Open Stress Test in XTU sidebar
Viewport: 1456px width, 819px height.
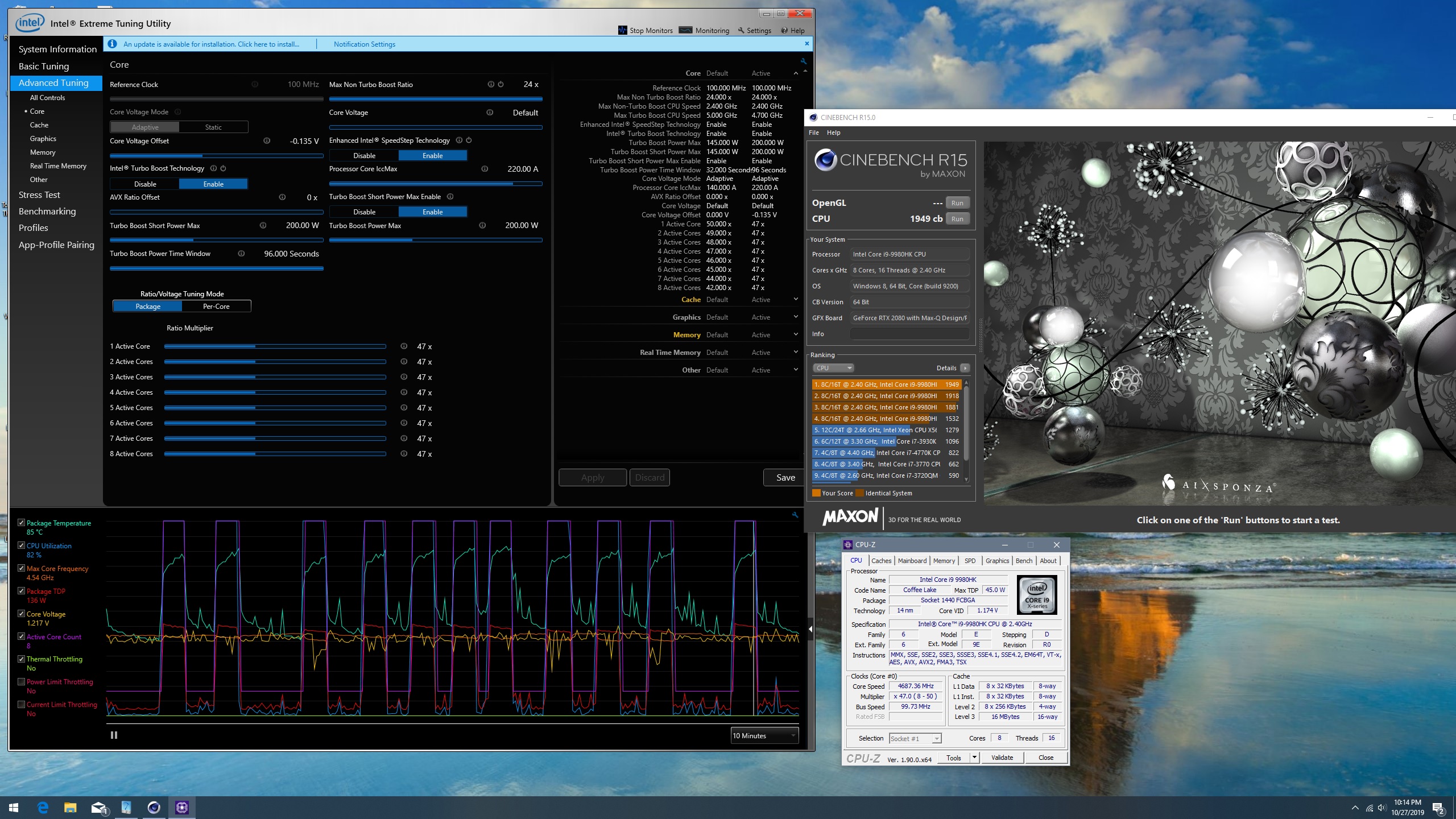click(39, 195)
